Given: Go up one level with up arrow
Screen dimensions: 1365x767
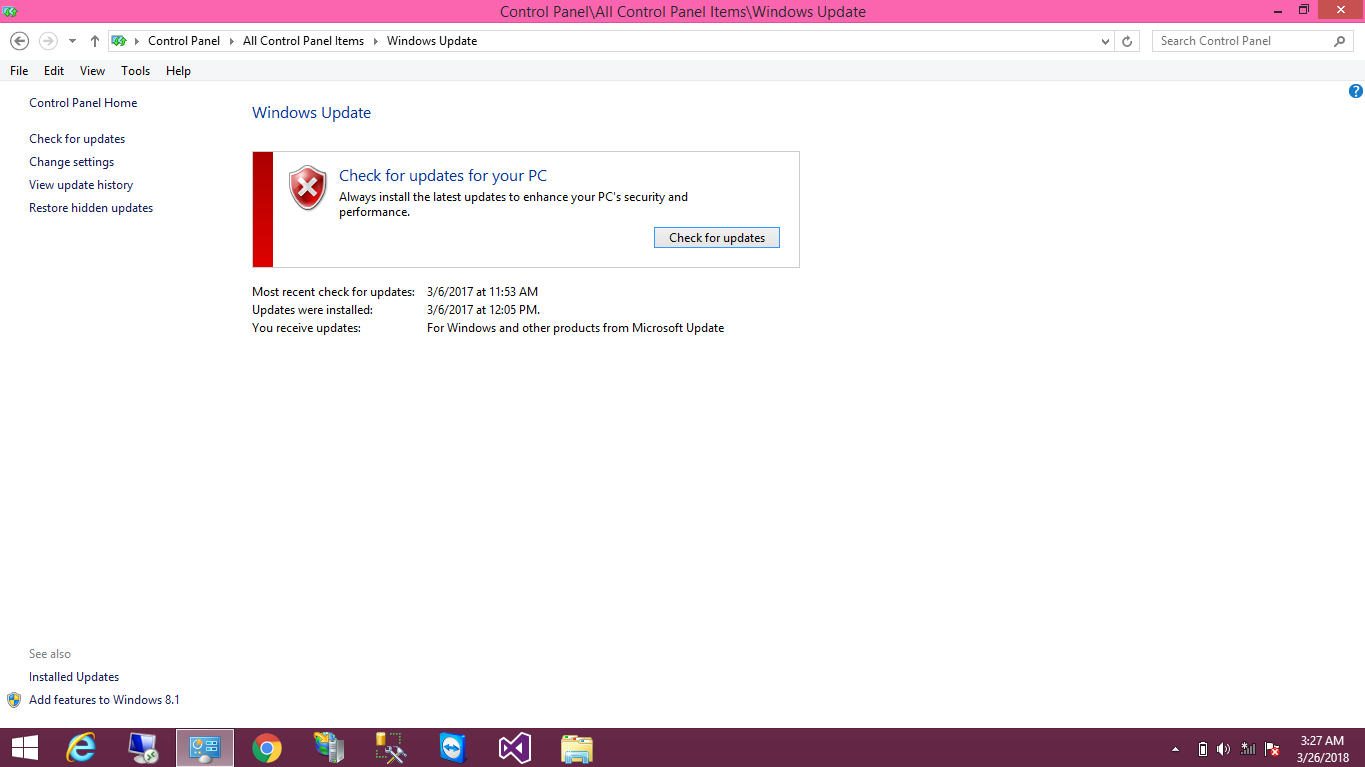Looking at the screenshot, I should 94,41.
